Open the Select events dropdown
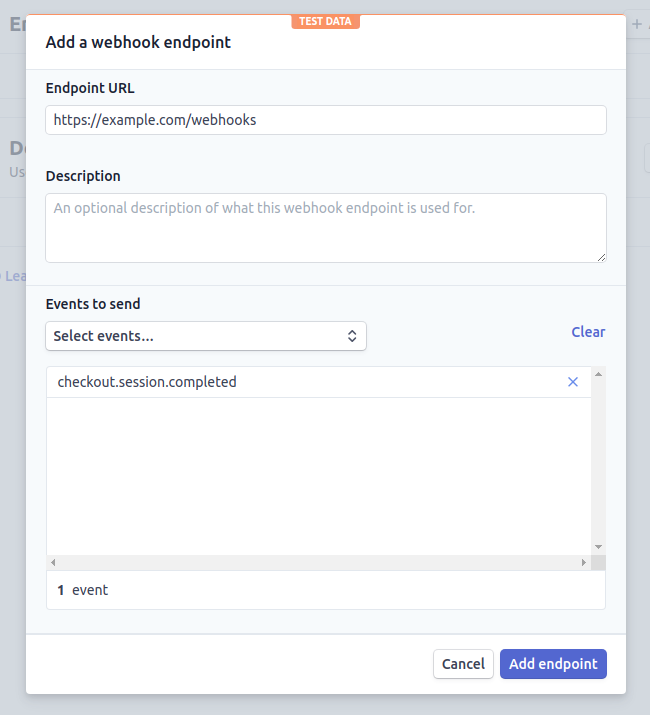 pyautogui.click(x=206, y=336)
